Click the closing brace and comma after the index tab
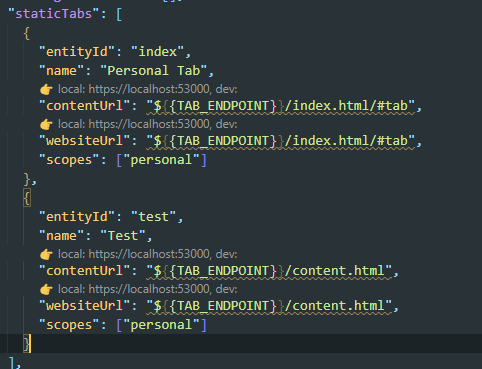482x369 pixels. tap(30, 179)
